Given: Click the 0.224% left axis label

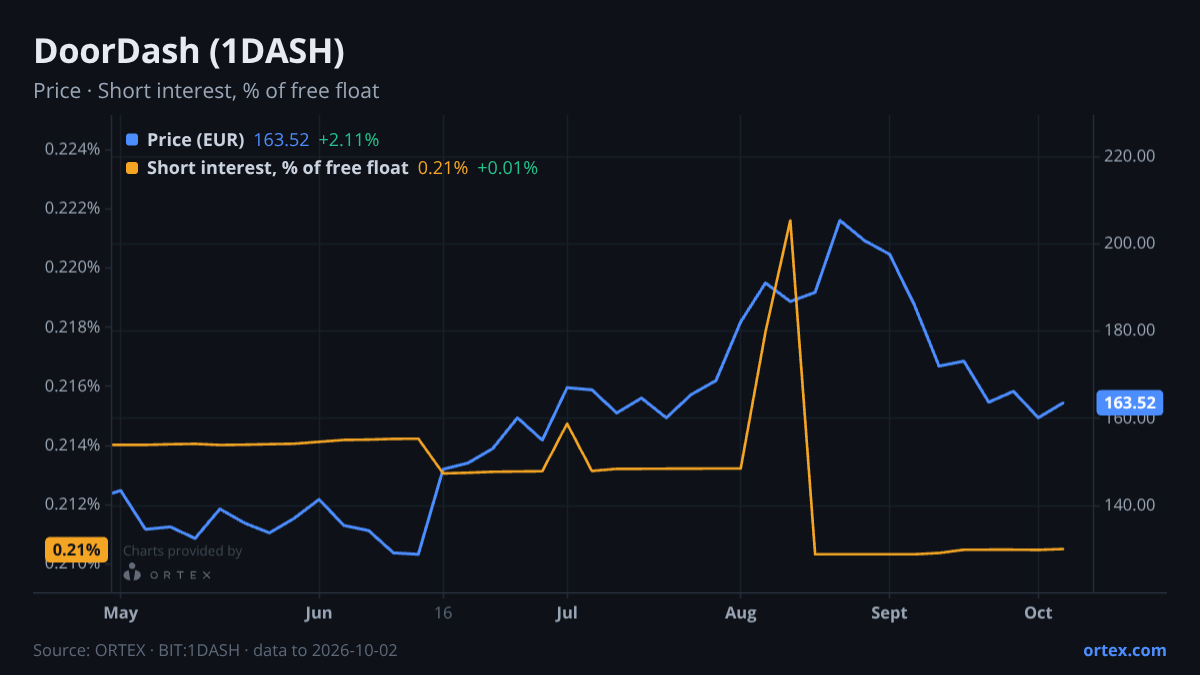Looking at the screenshot, I should click(x=73, y=150).
